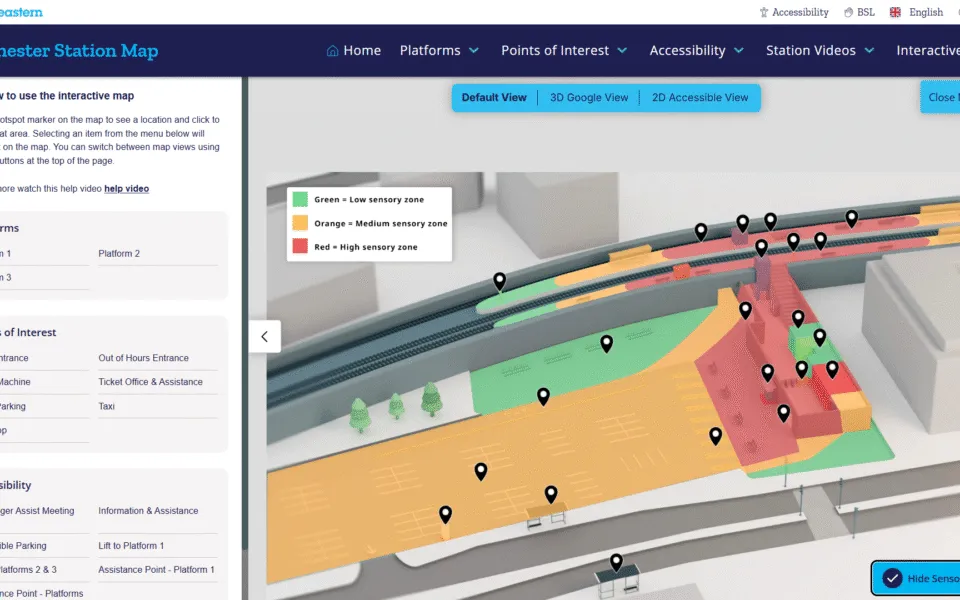Image resolution: width=960 pixels, height=600 pixels.
Task: Switch to Default View tab
Action: pos(494,98)
